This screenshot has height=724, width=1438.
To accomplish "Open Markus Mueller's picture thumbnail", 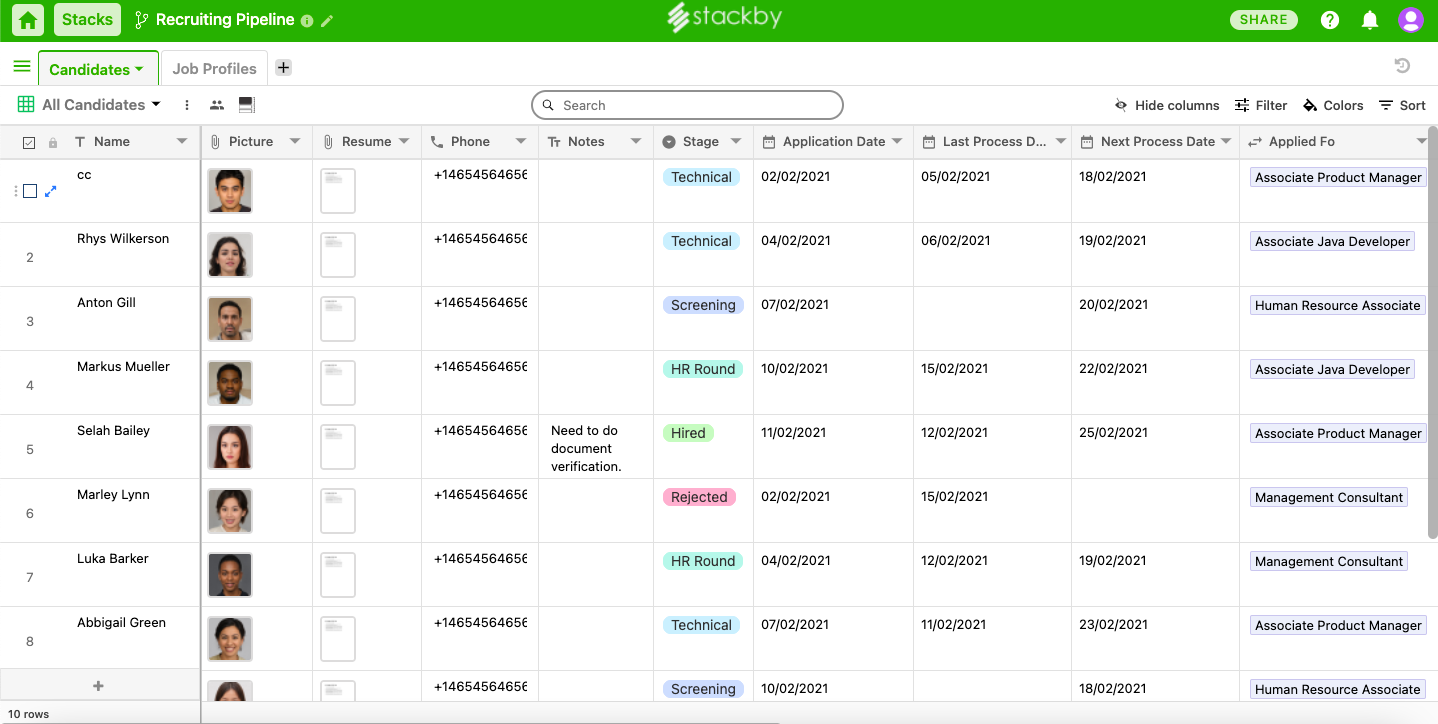I will coord(230,383).
